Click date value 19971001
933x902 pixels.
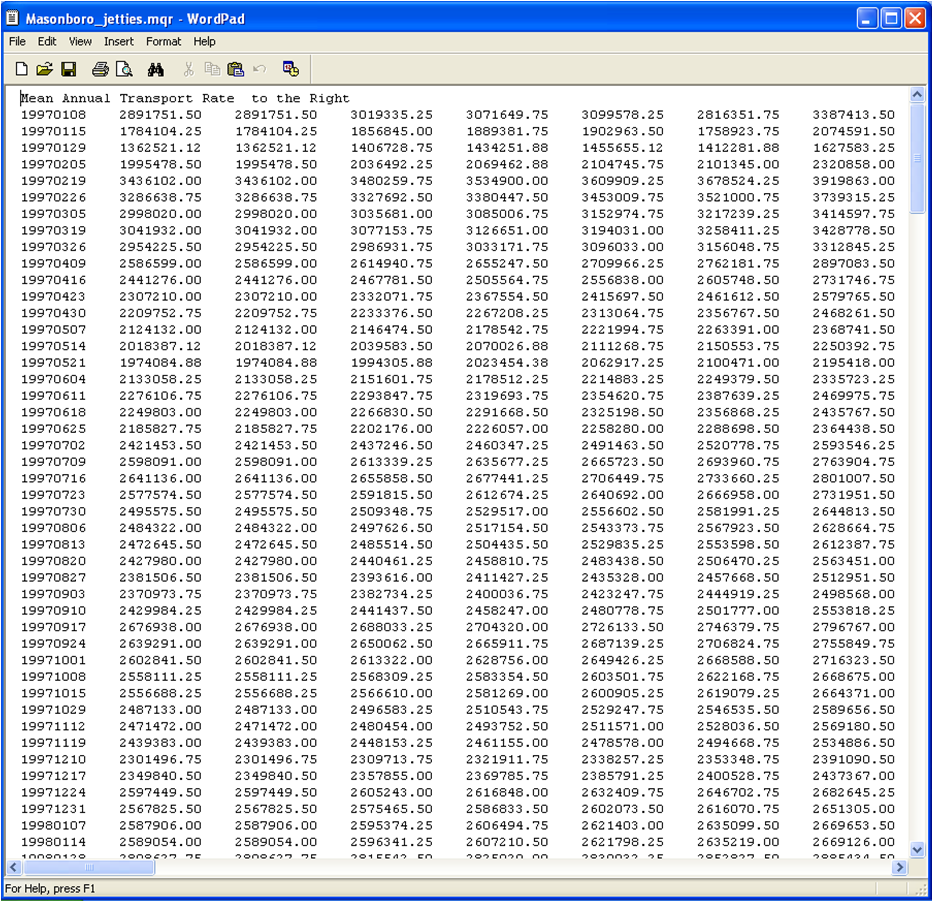[54, 660]
